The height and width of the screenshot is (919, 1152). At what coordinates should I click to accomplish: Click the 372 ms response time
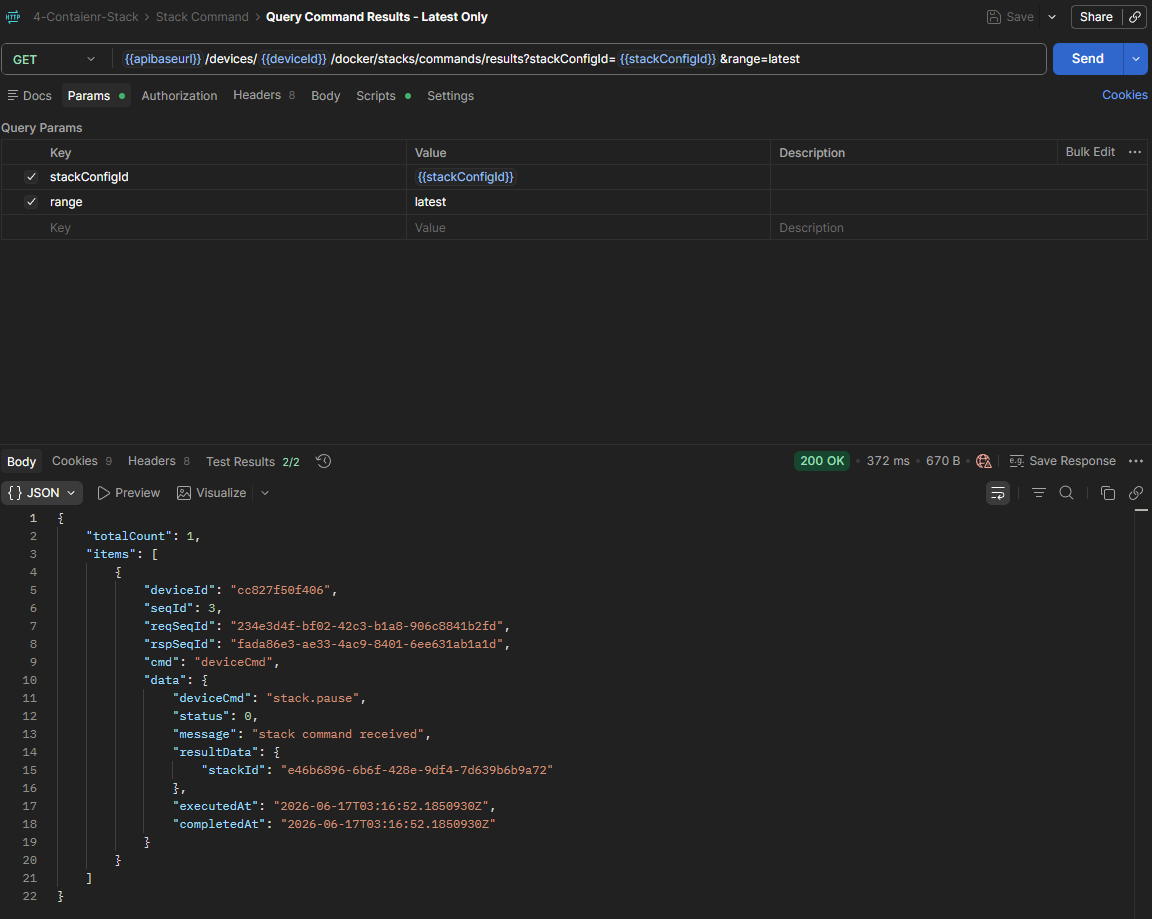click(888, 461)
